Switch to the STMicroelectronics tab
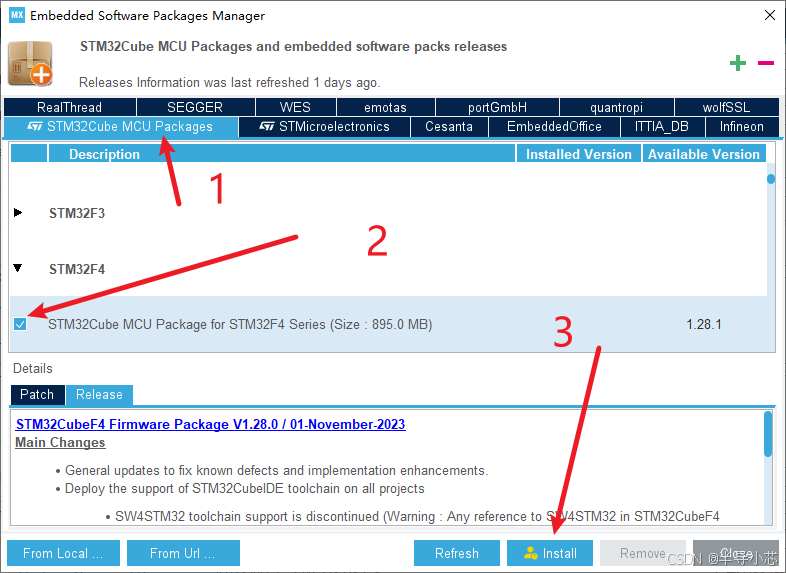The width and height of the screenshot is (786, 573). [324, 127]
